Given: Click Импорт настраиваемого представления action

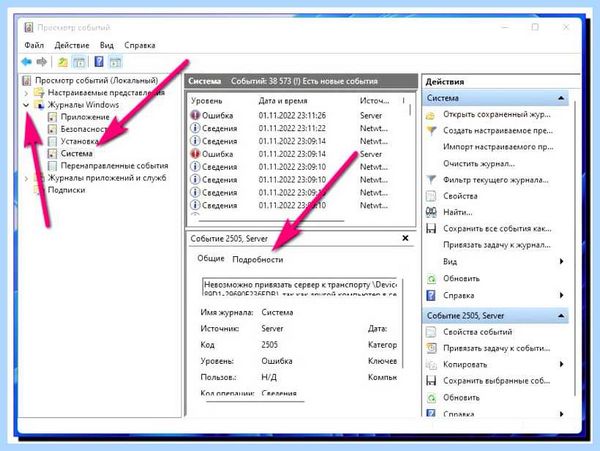Looking at the screenshot, I should 498,147.
